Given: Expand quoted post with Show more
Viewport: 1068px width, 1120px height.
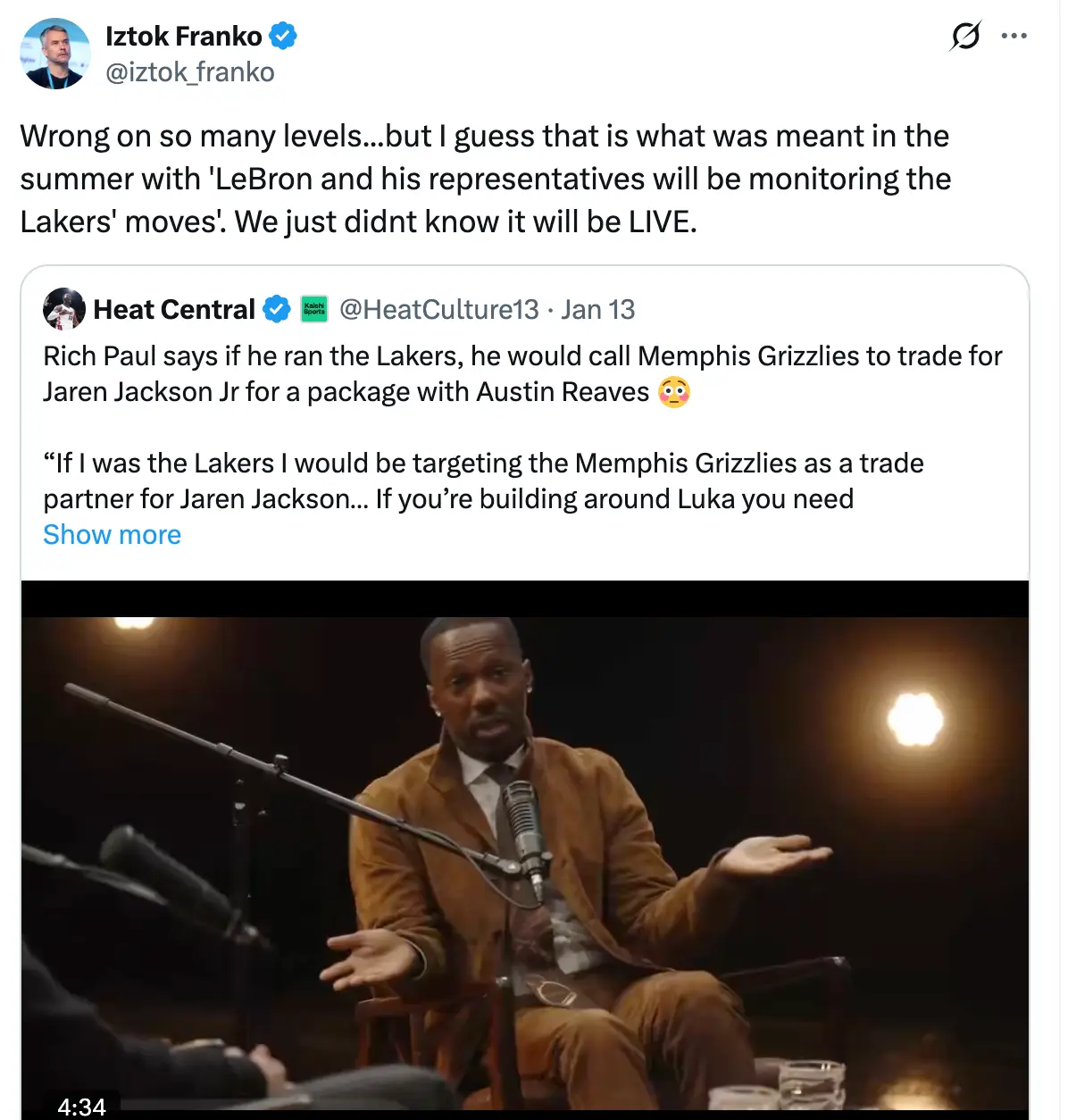Looking at the screenshot, I should coord(113,535).
